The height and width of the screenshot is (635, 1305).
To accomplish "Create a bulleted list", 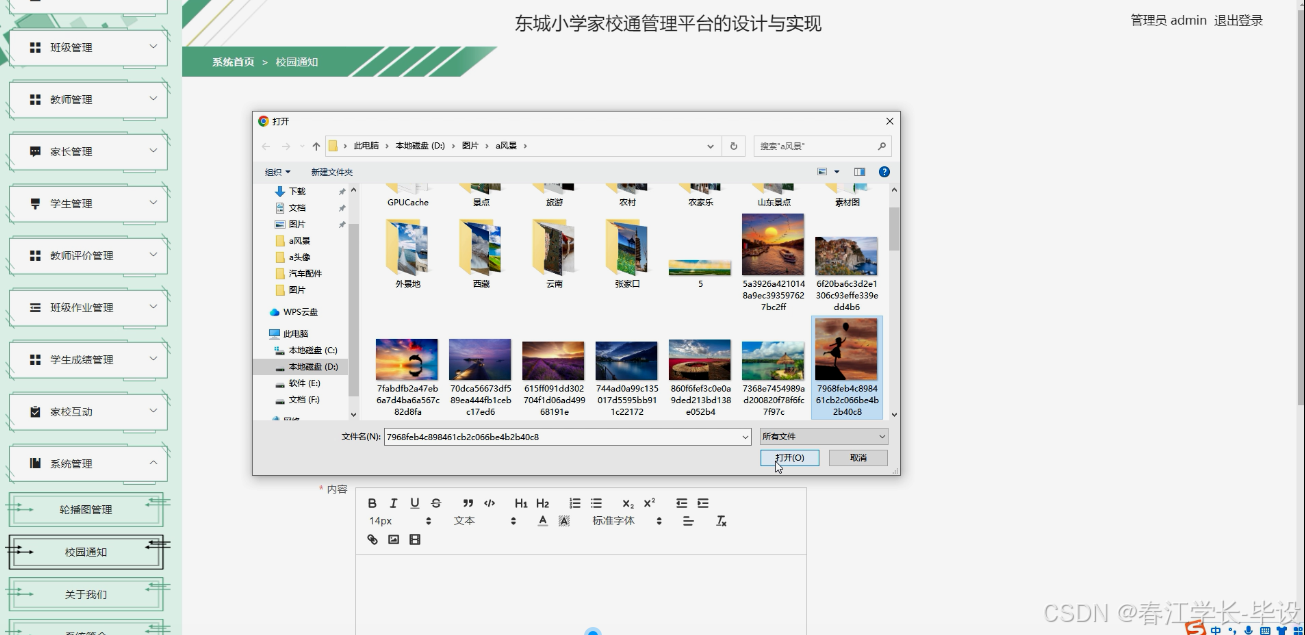I will (x=596, y=503).
